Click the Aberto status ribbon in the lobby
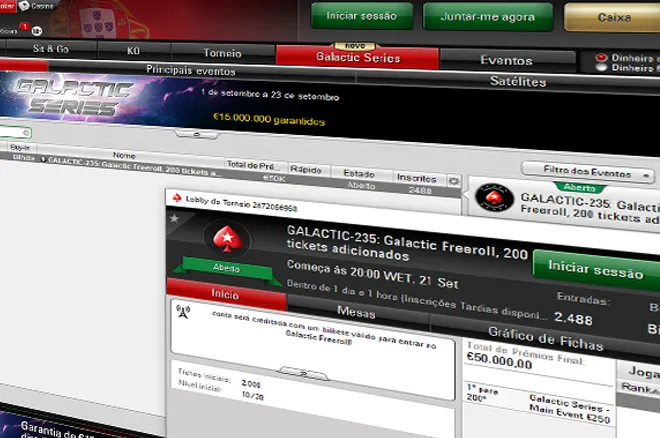Viewport: 660px width, 438px height. [226, 268]
